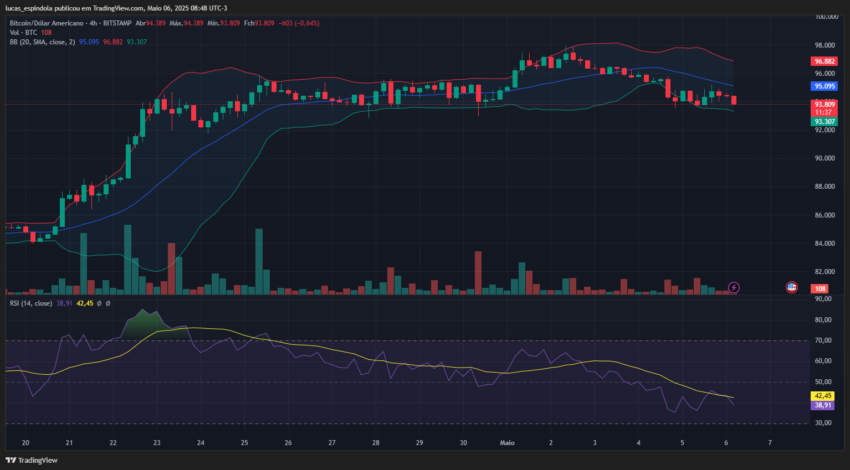Viewport: 850px width, 470px height.
Task: Click the current price 93.809 countdown label
Action: 824,108
